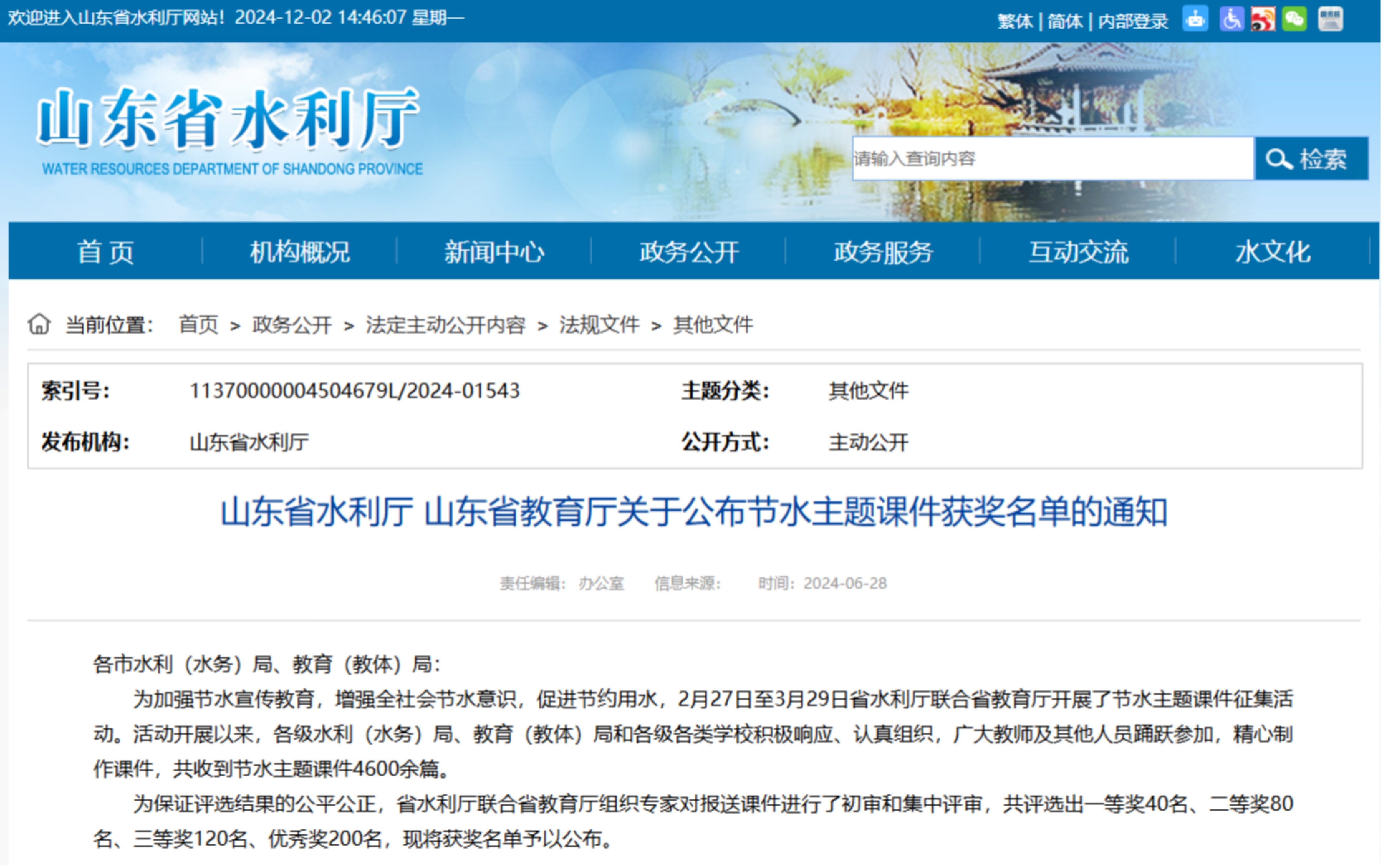This screenshot has height=868, width=1383.
Task: Click the home icon beside 当前位置
Action: 39,324
